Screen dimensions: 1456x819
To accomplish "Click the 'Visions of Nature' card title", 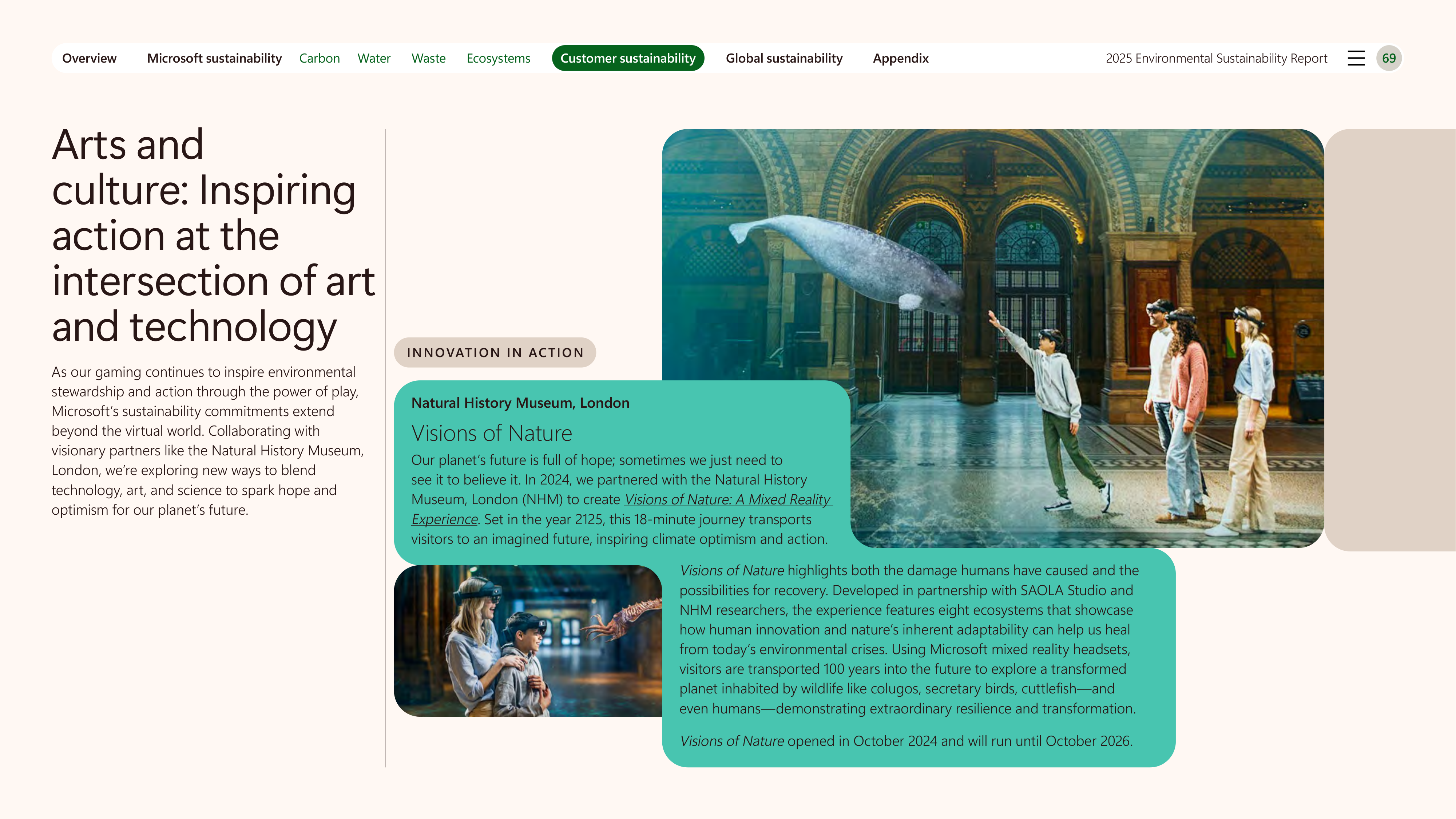I will pyautogui.click(x=492, y=433).
